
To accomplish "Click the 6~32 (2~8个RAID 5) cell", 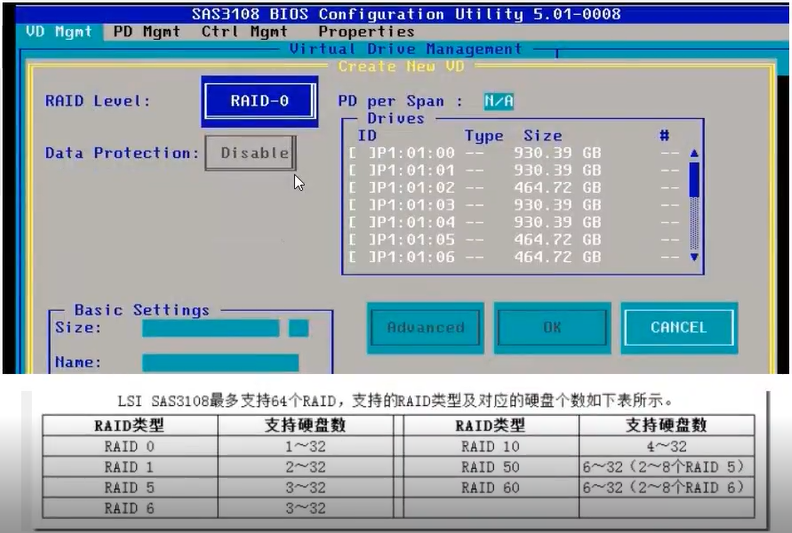I will pos(667,467).
